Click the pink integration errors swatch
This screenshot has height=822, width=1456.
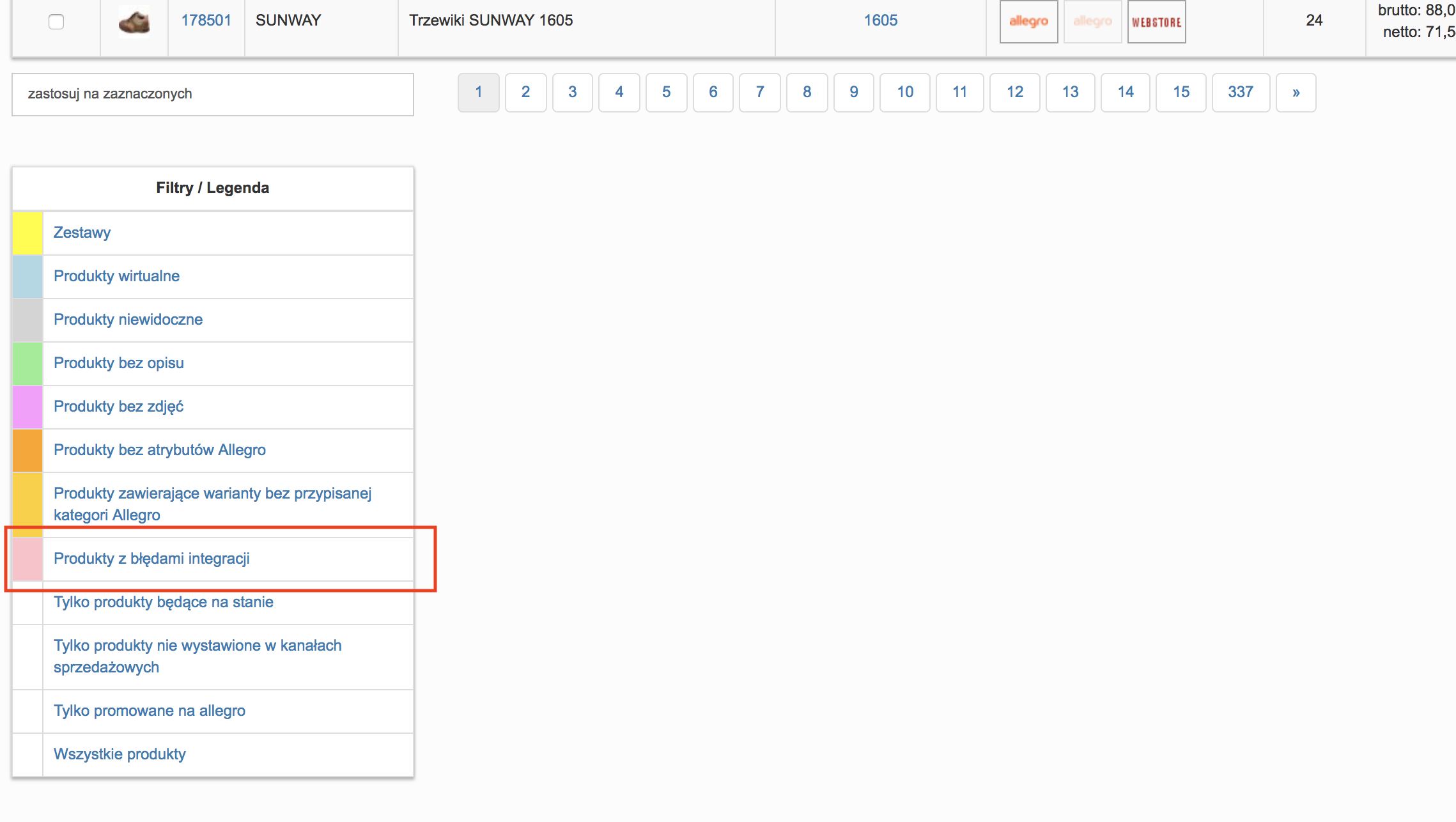click(27, 559)
